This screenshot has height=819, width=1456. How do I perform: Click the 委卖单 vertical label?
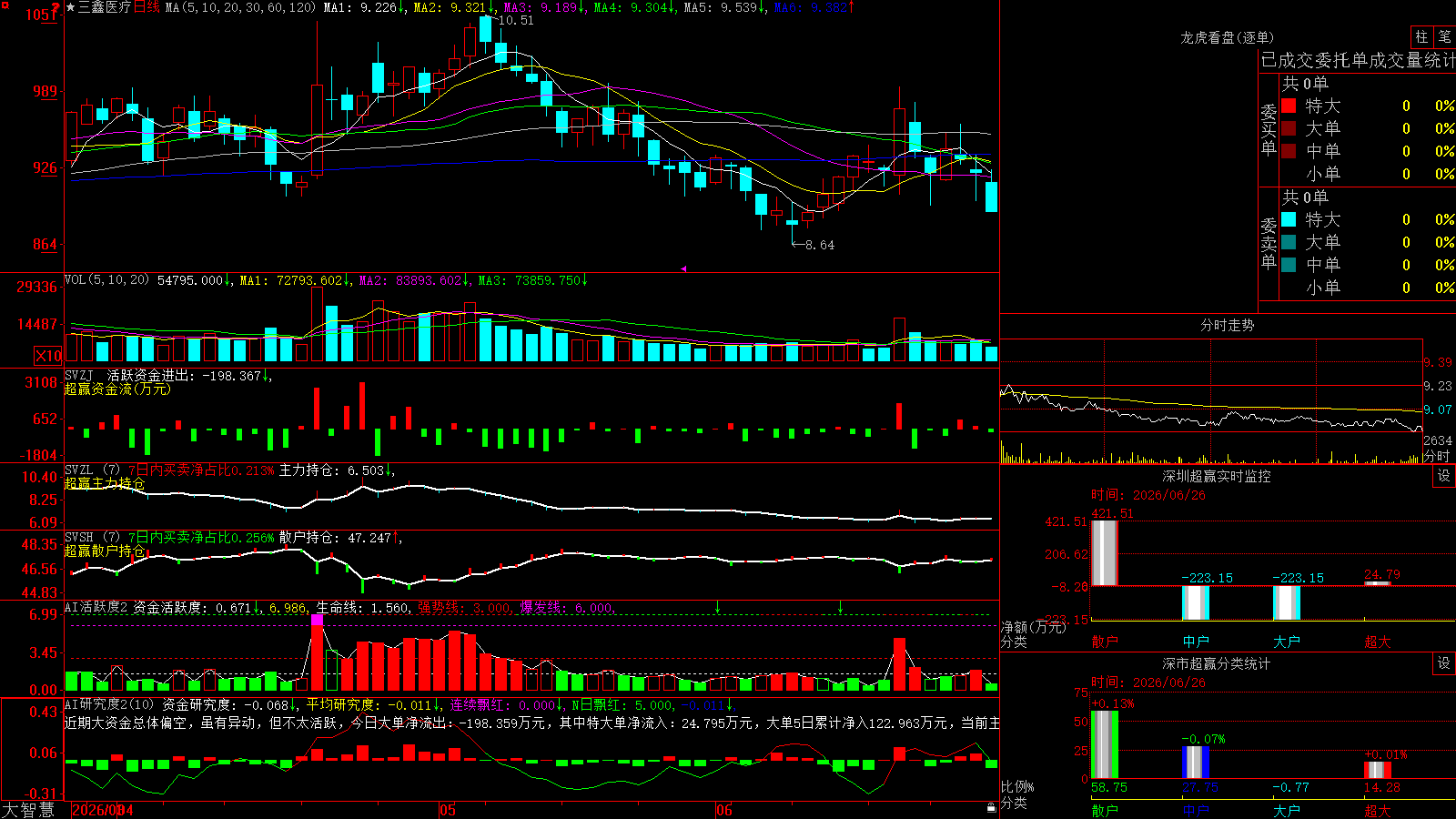(1269, 243)
